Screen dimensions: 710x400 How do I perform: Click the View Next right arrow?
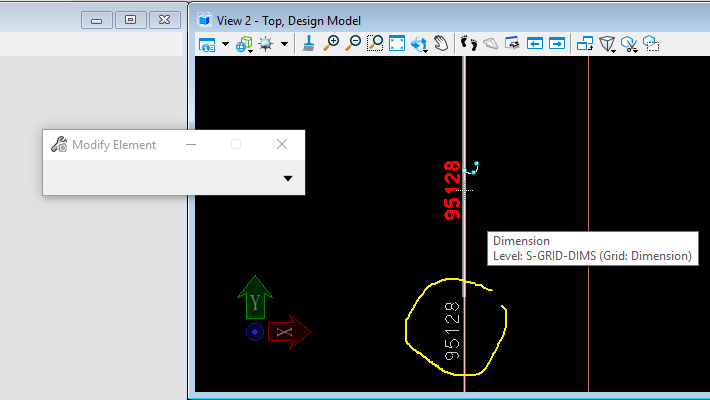tap(557, 43)
